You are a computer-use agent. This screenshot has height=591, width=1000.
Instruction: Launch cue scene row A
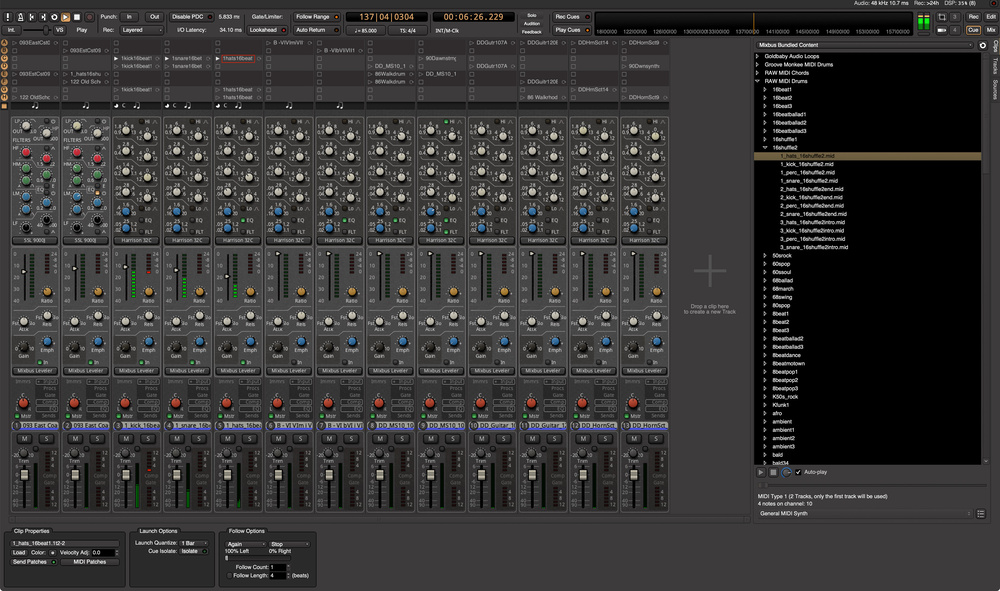click(6, 44)
